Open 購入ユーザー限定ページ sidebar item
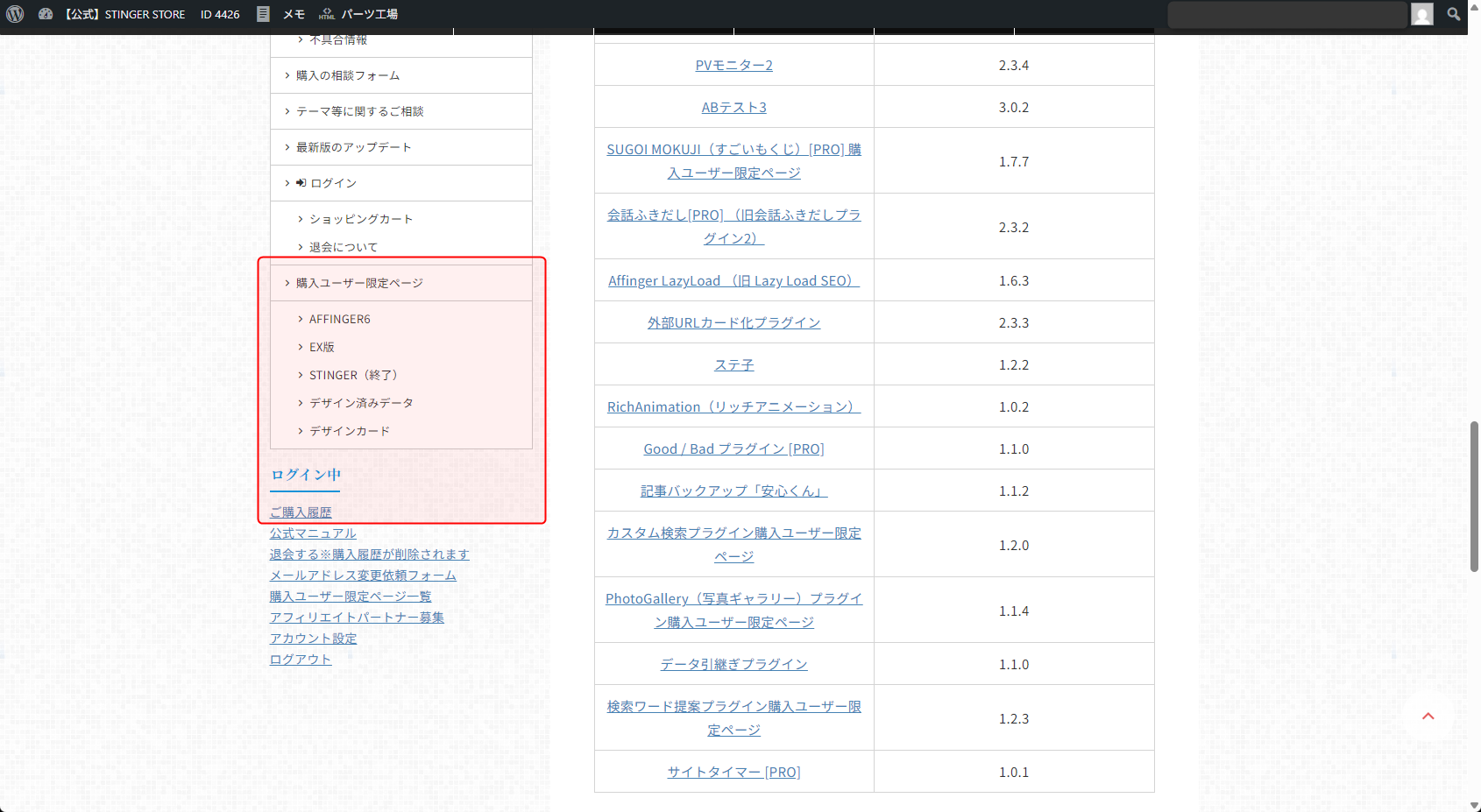1481x812 pixels. (x=401, y=283)
